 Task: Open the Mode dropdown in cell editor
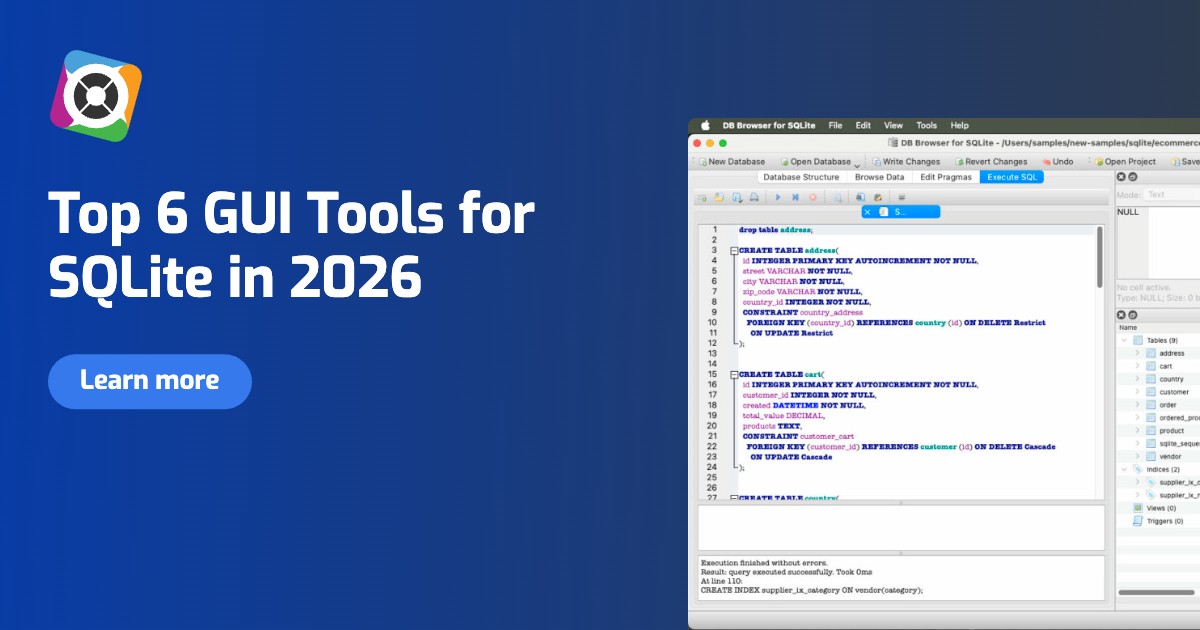[1172, 195]
